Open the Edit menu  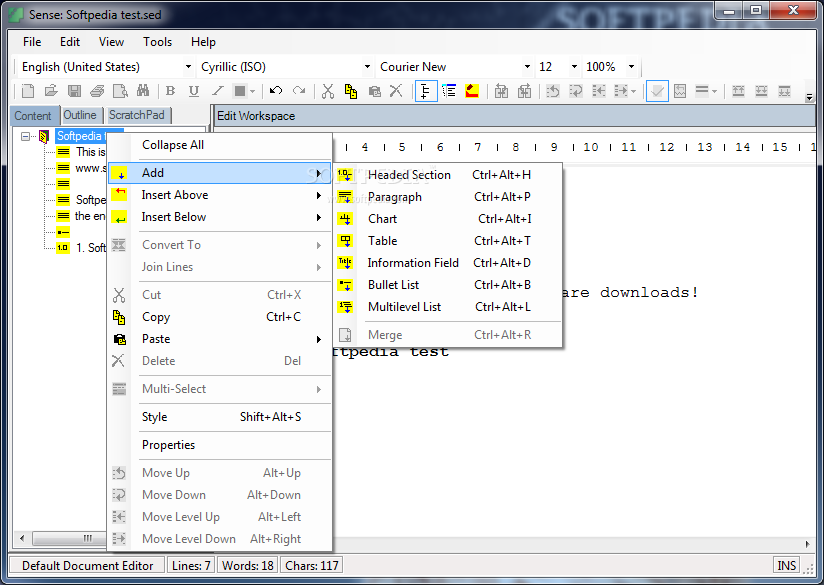[x=70, y=42]
